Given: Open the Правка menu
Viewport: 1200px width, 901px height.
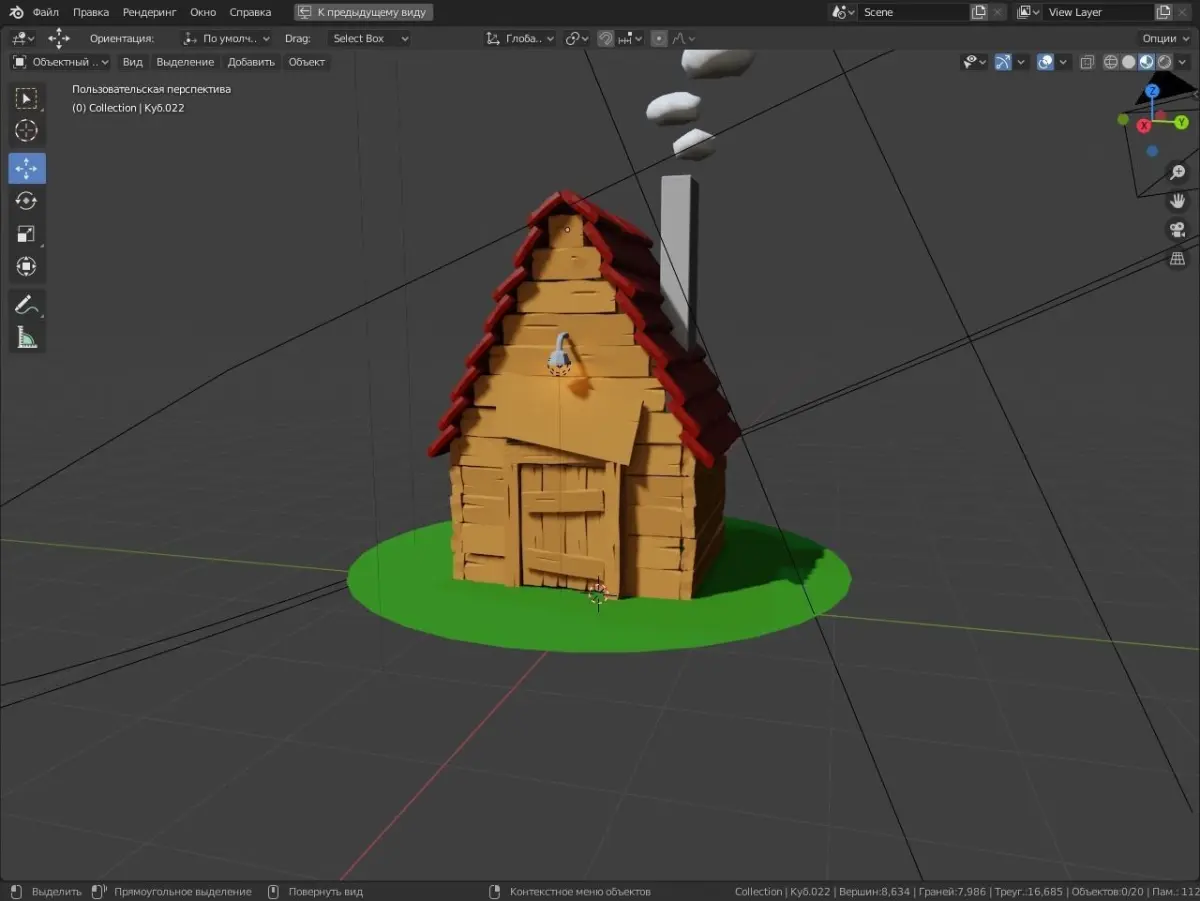Looking at the screenshot, I should coord(91,12).
